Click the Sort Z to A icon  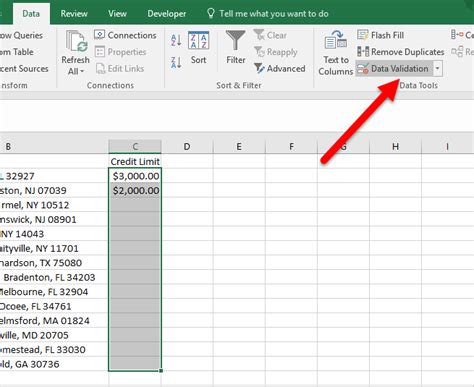tap(176, 62)
